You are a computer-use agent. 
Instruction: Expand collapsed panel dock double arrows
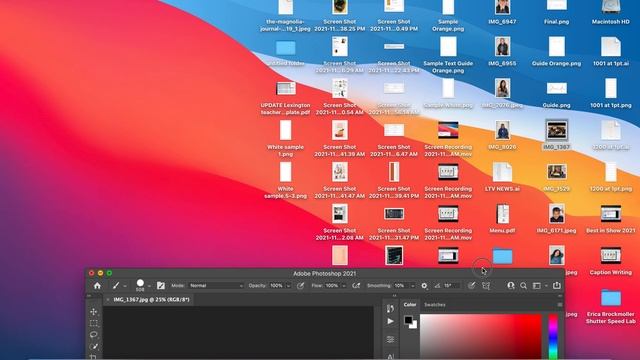pyautogui.click(x=394, y=296)
